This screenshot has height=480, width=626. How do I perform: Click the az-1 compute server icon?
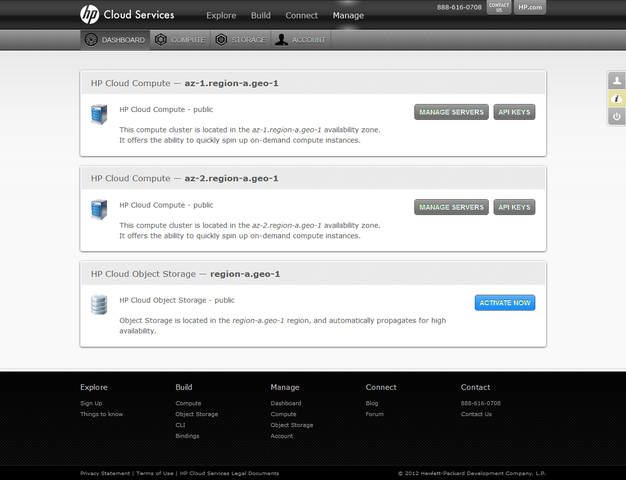[99, 116]
